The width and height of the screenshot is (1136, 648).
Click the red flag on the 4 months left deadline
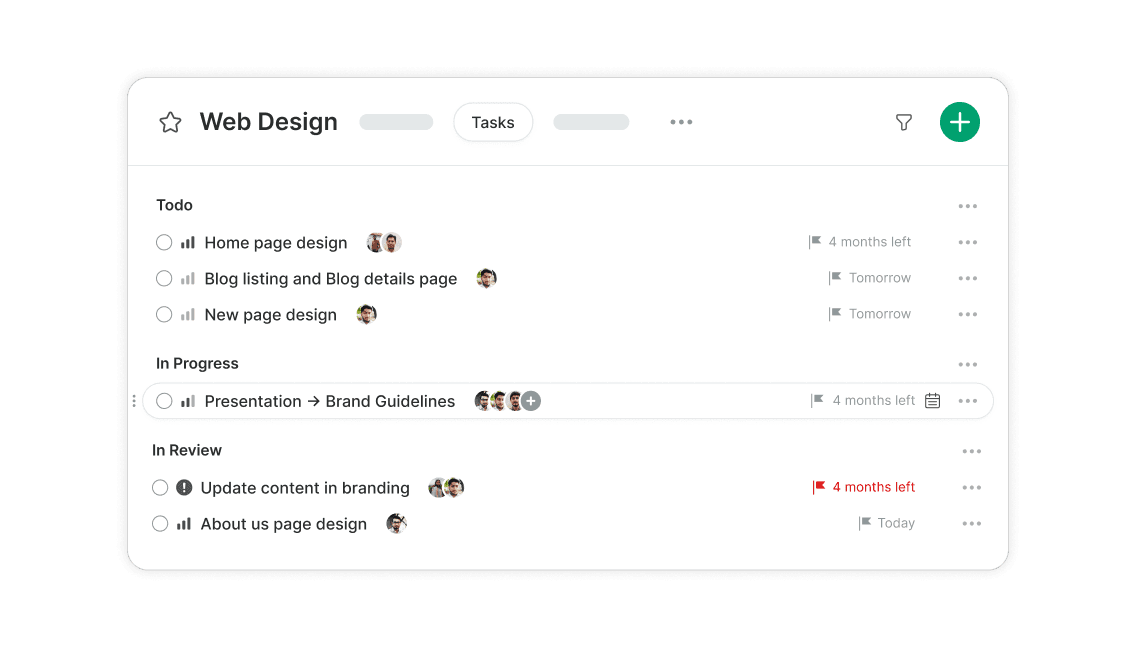(x=817, y=487)
